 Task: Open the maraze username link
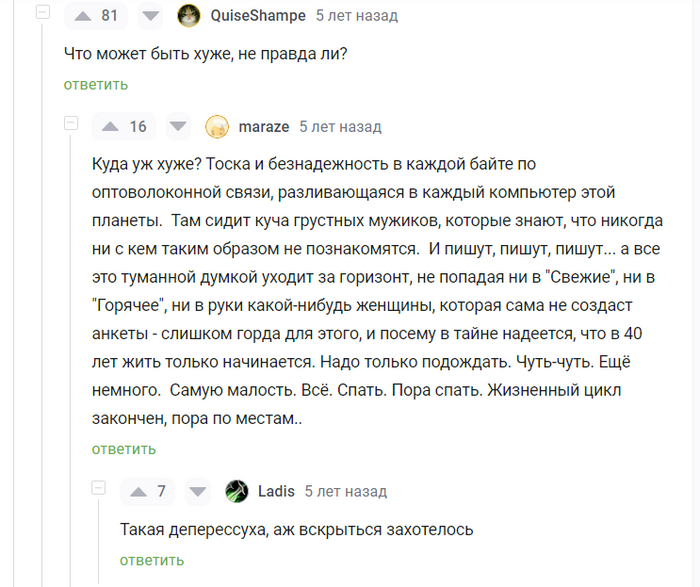click(264, 127)
